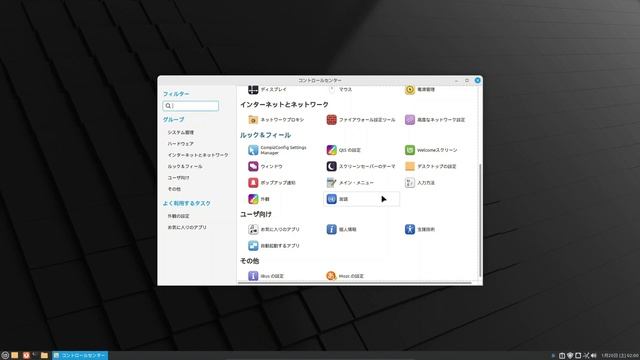Open the rightmost folder icon in taskbar launchers

click(44, 356)
